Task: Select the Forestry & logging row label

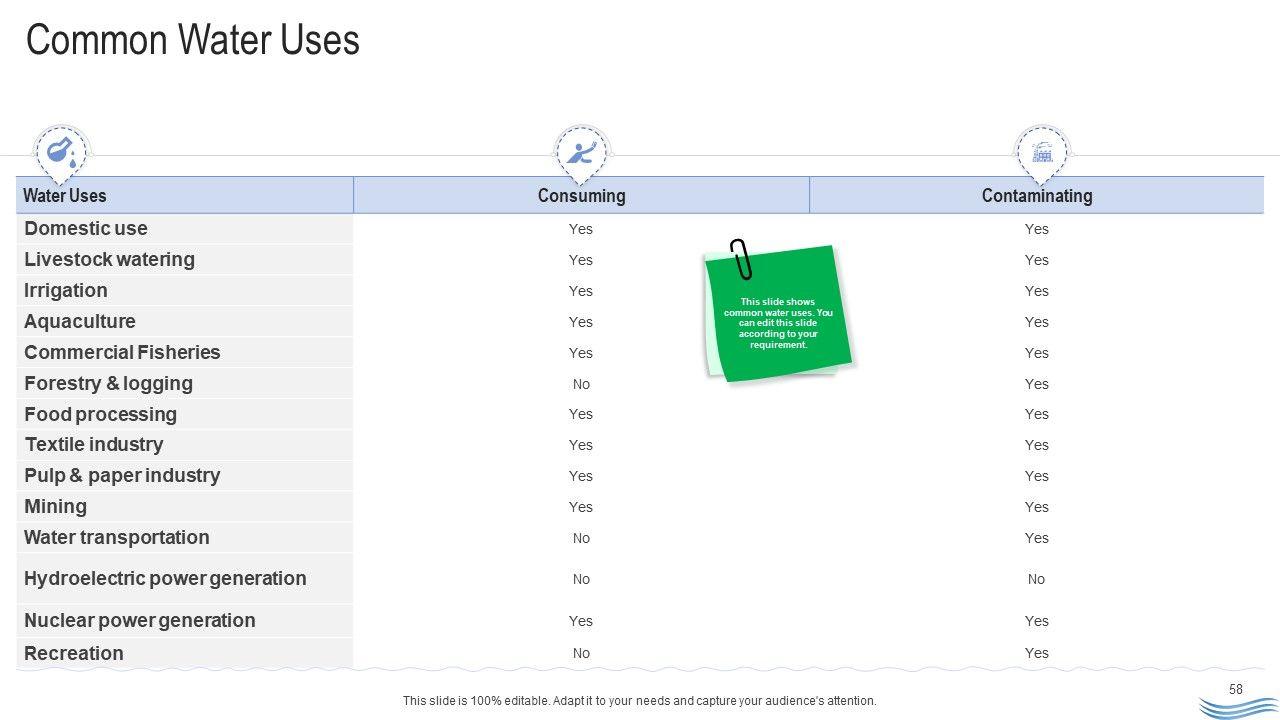Action: [108, 384]
